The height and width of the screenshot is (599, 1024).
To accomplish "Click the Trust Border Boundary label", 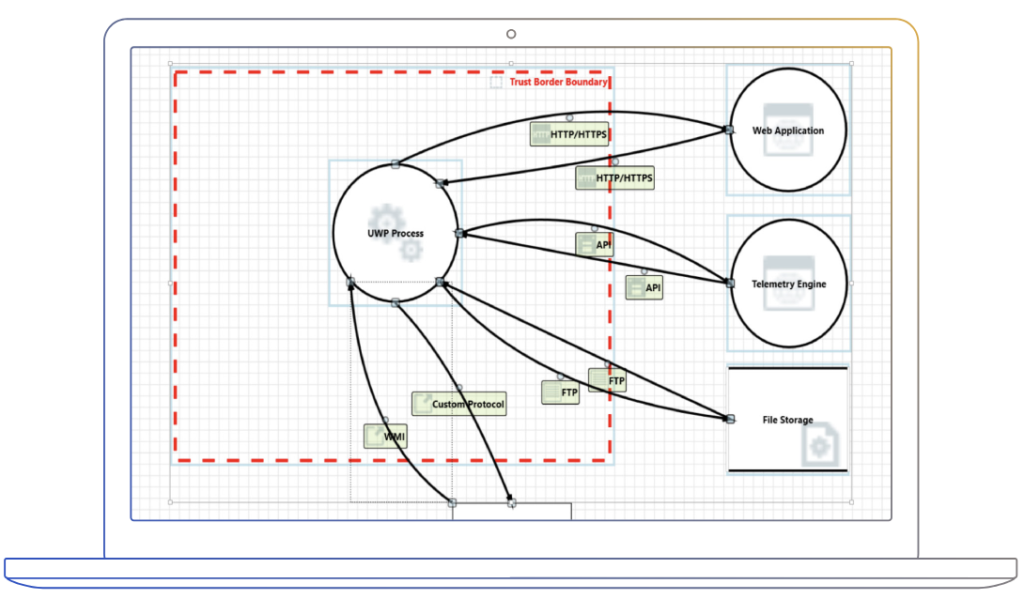I will coord(558,82).
